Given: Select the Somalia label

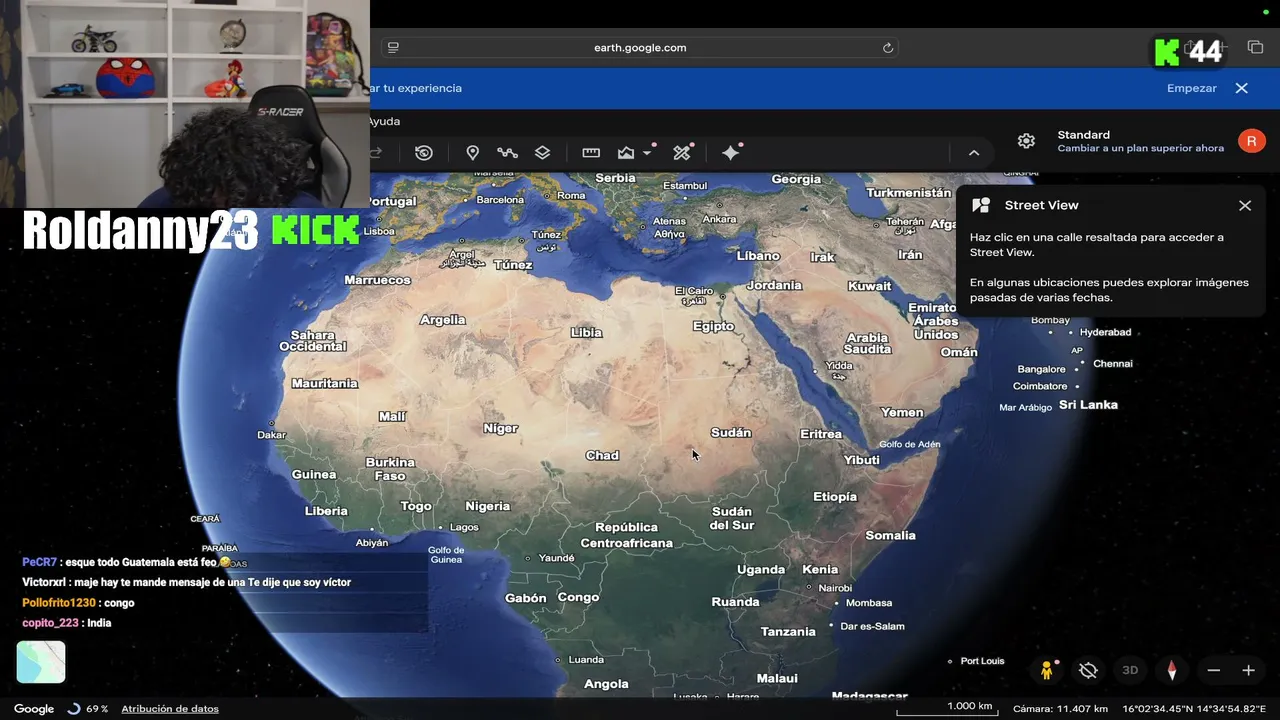Looking at the screenshot, I should pyautogui.click(x=891, y=535).
